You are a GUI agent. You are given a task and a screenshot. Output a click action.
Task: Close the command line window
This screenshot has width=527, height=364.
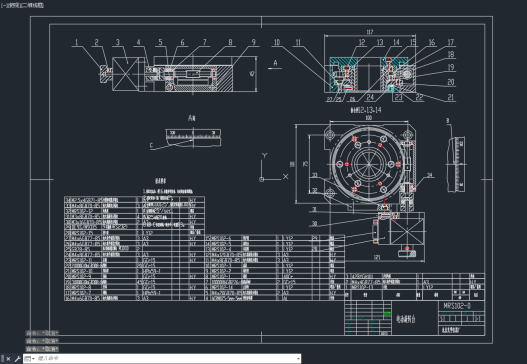point(8,359)
